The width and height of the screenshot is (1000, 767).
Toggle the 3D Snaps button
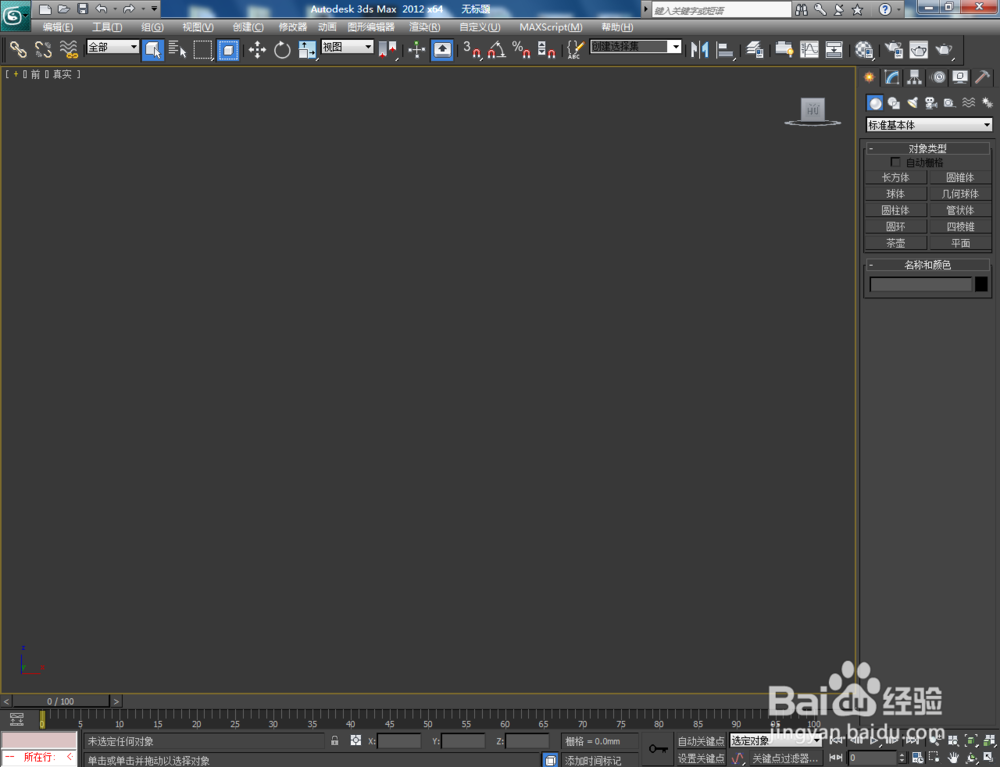click(x=471, y=50)
